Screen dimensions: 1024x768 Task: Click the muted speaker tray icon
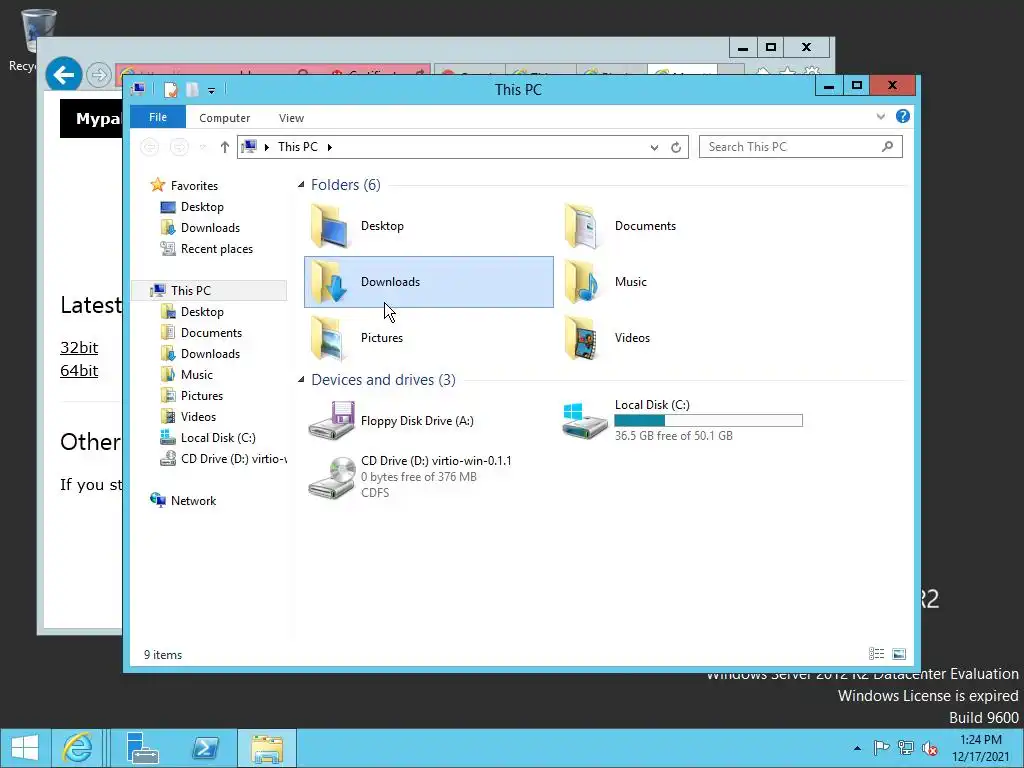coord(929,748)
